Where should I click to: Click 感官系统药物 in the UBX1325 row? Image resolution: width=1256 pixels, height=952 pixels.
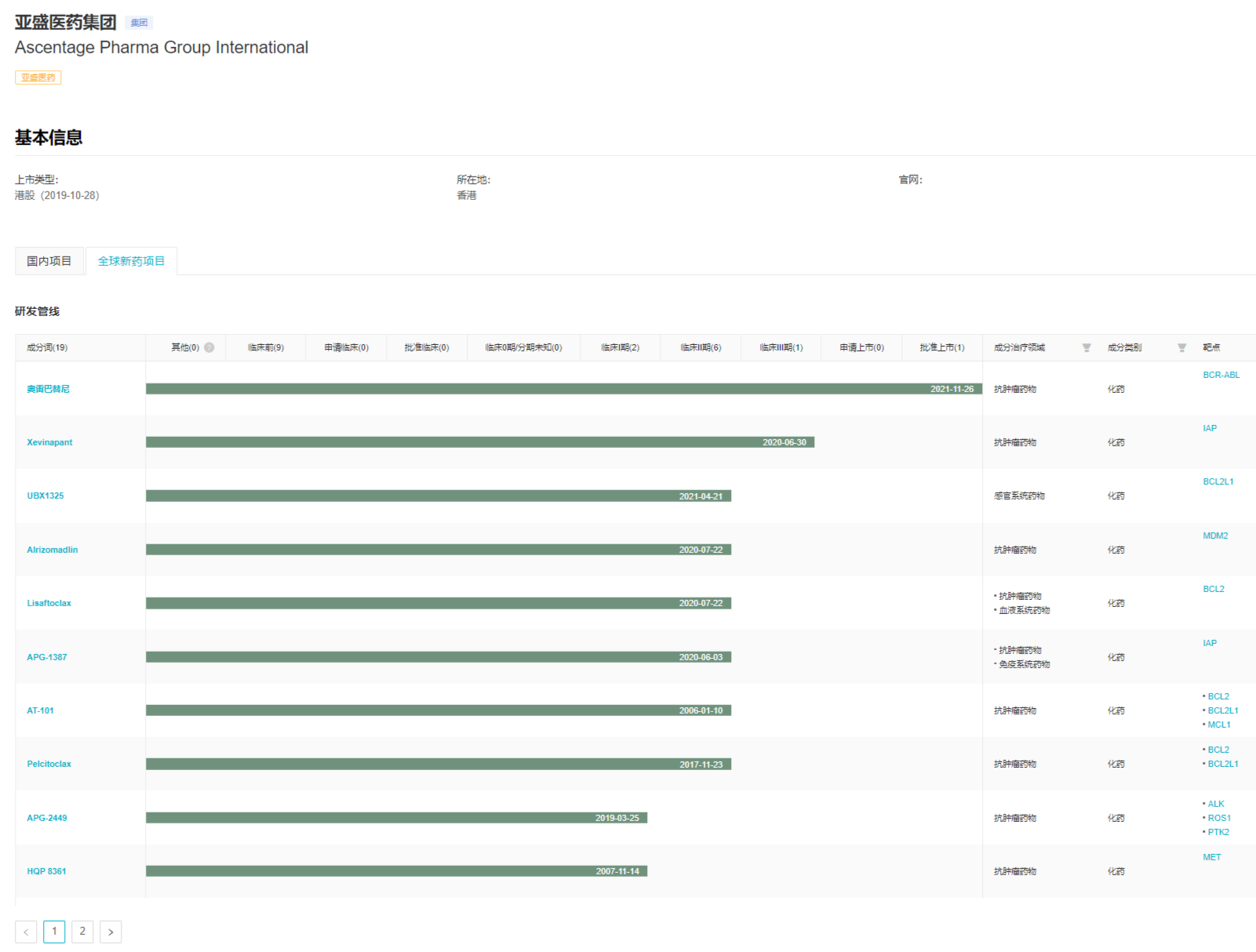(x=1019, y=496)
